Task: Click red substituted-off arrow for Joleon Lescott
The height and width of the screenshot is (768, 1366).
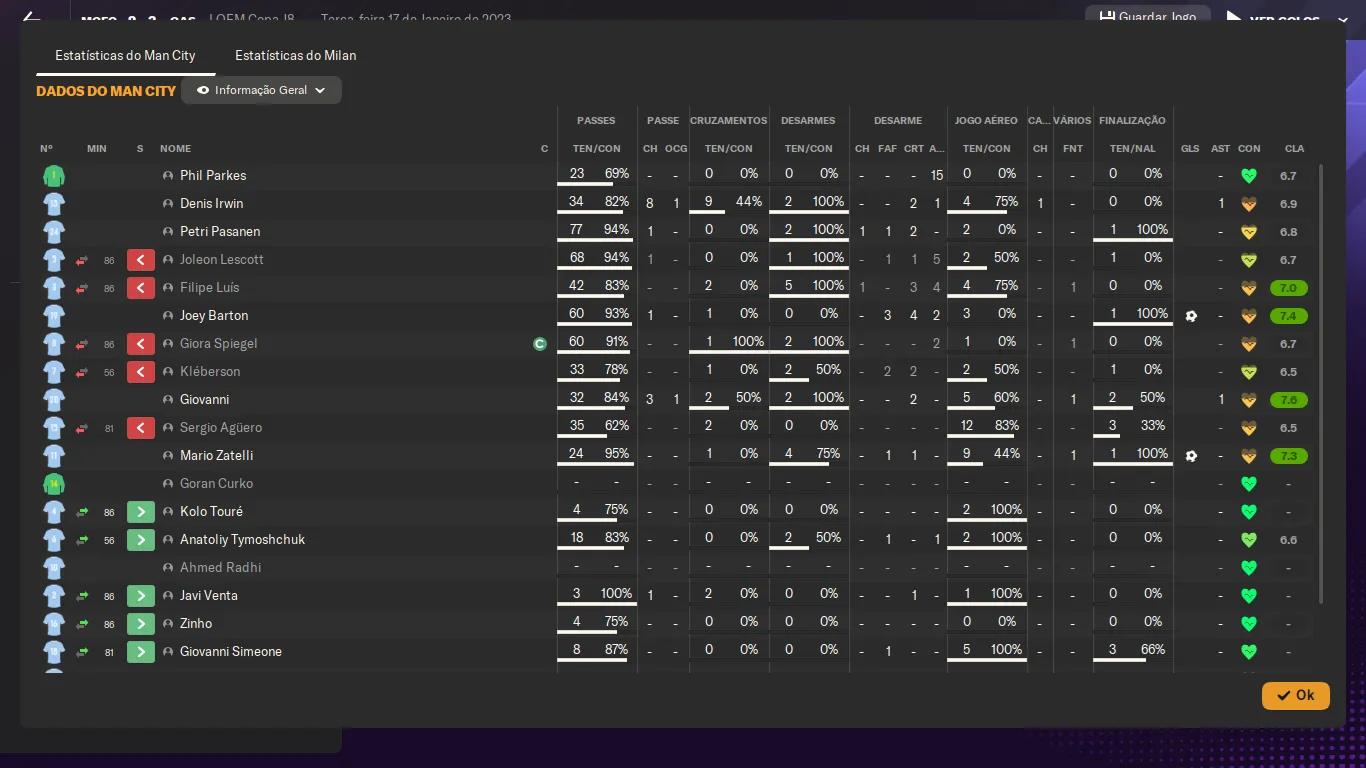Action: tap(141, 260)
